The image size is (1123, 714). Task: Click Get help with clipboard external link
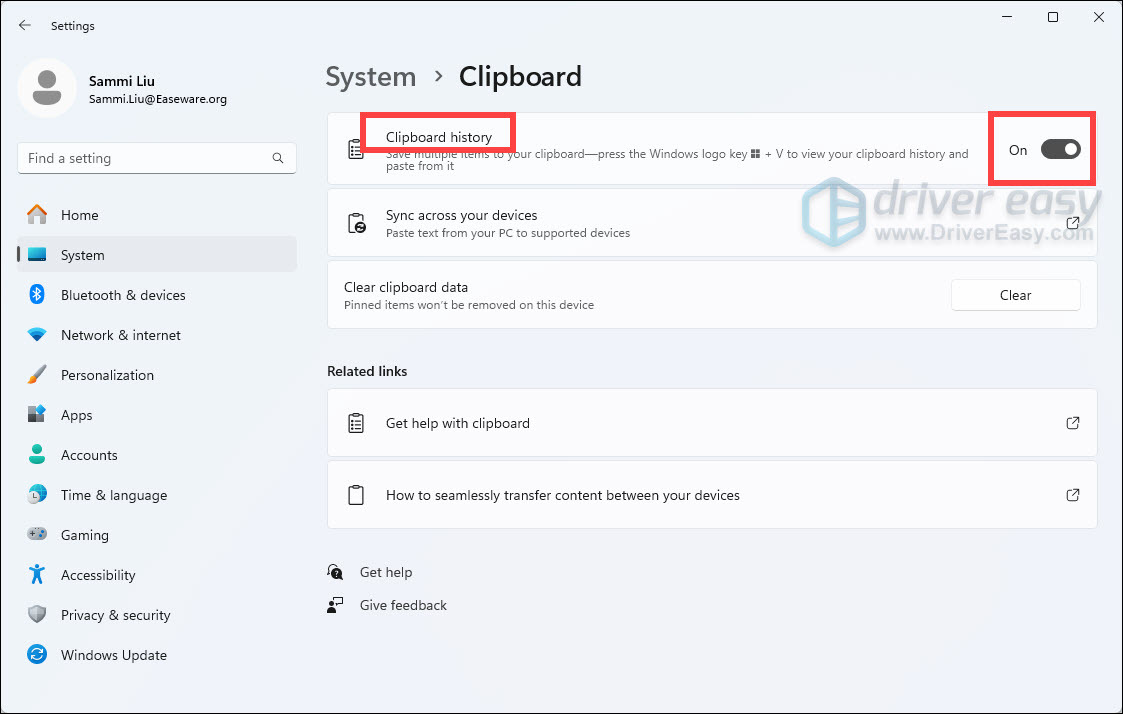coord(1072,422)
